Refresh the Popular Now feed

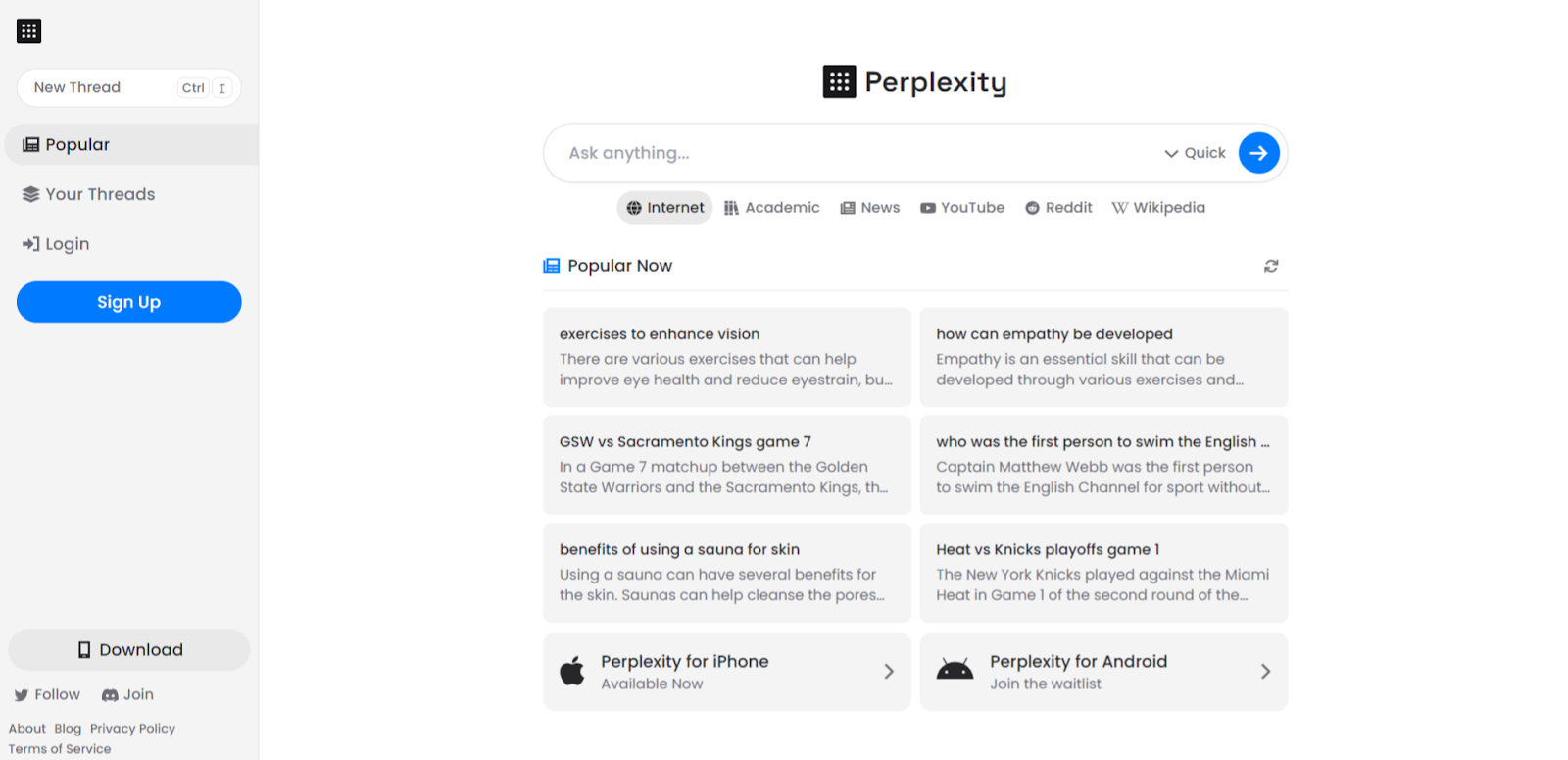pos(1270,266)
